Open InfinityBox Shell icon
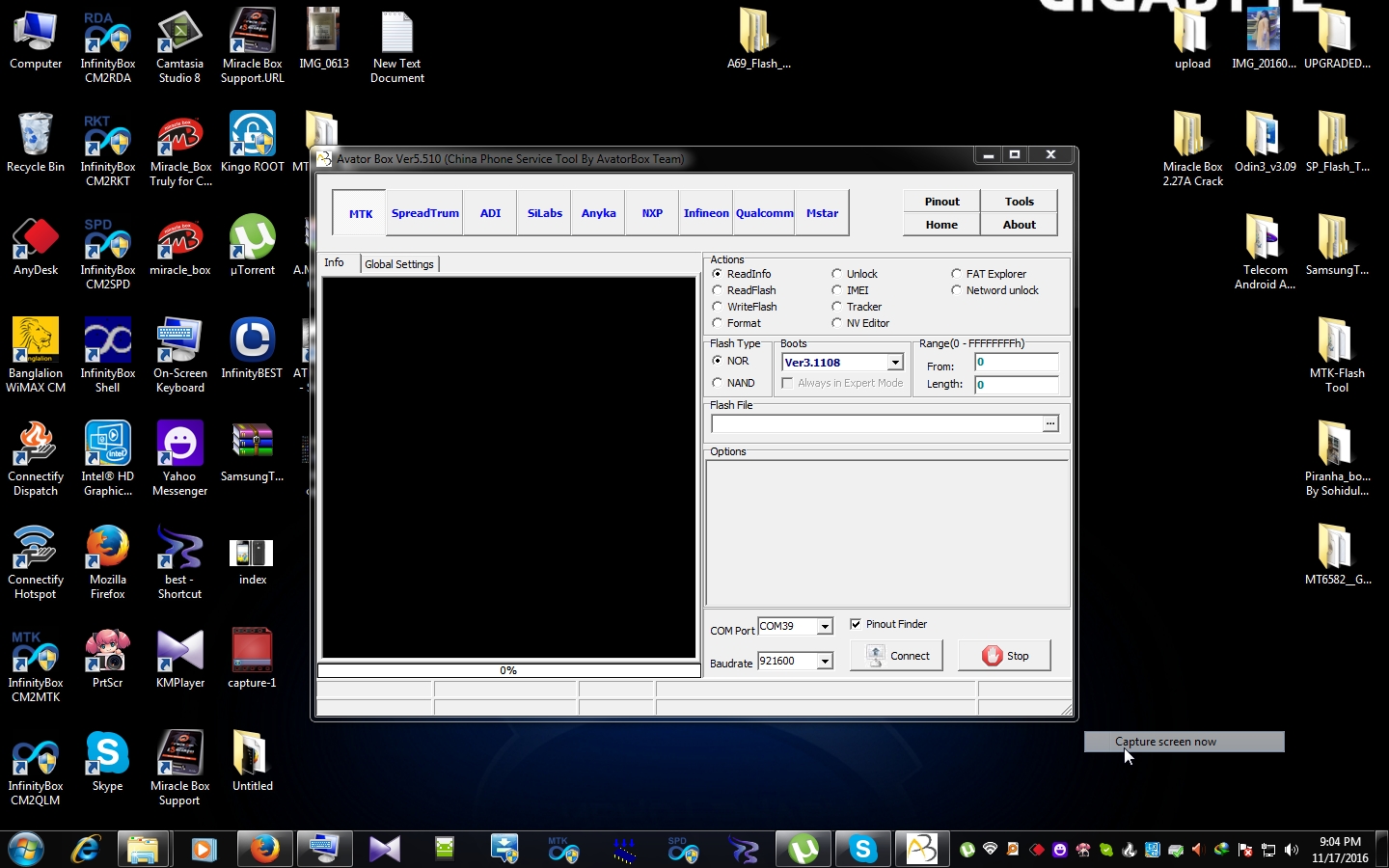Screen dimensions: 1389x868 (108, 355)
